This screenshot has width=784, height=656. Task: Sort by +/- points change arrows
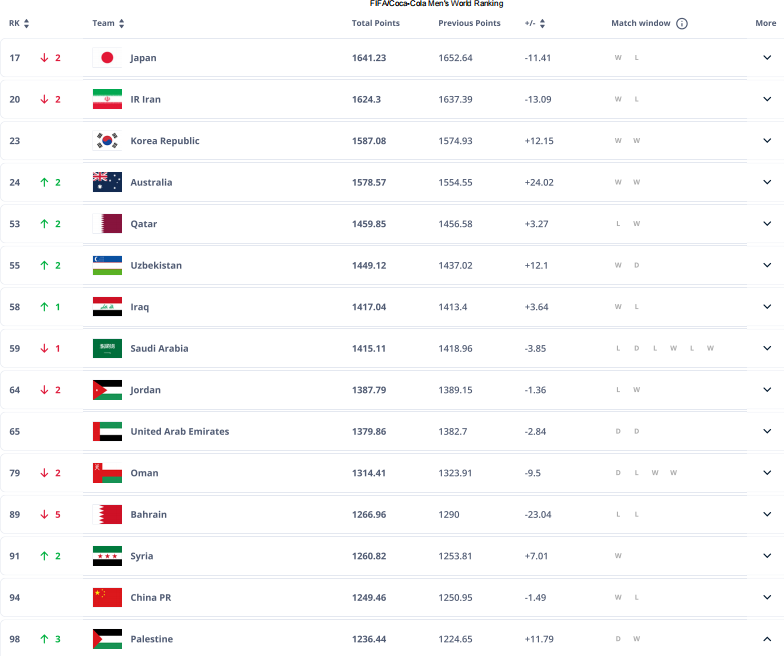542,24
